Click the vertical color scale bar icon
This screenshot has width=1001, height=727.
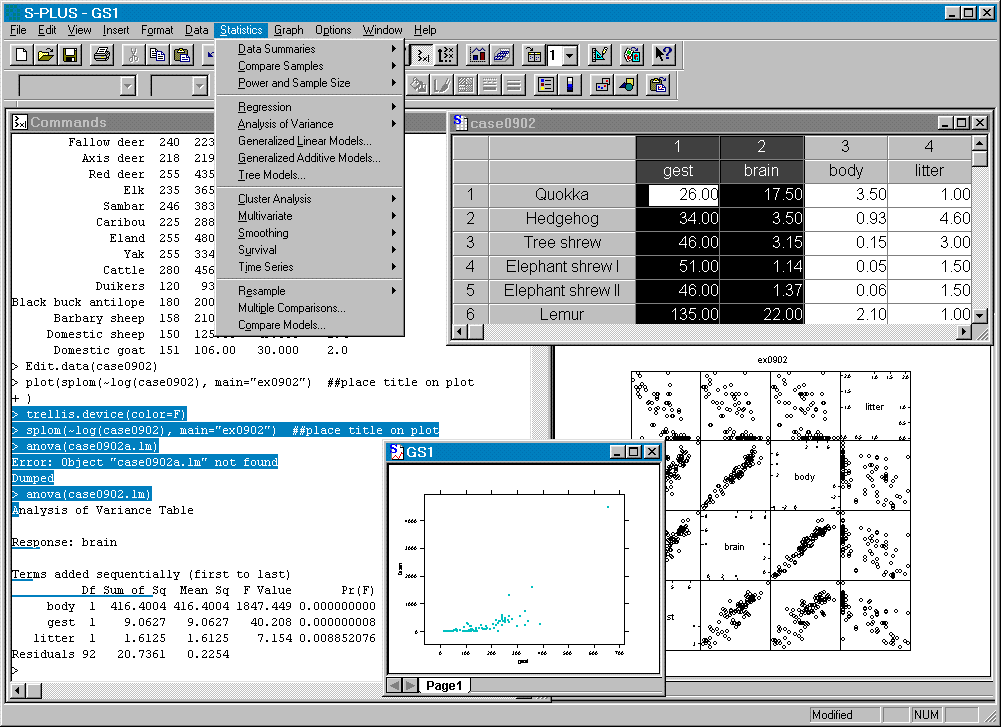coord(570,85)
